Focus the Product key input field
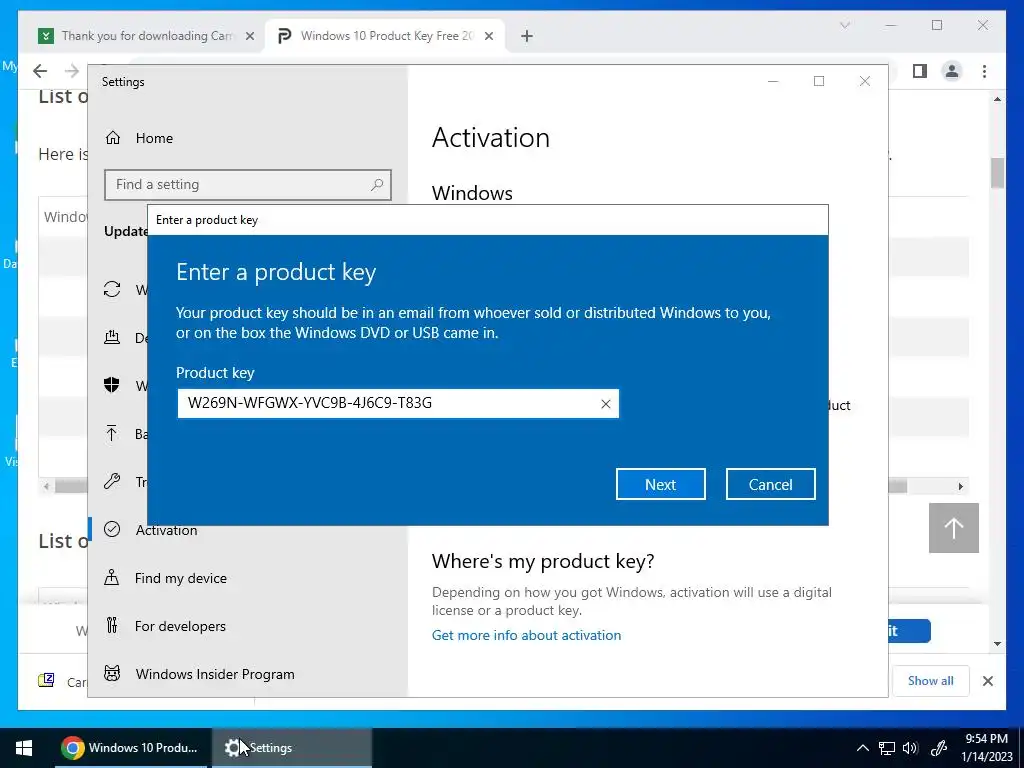The height and width of the screenshot is (768, 1024). pyautogui.click(x=398, y=404)
